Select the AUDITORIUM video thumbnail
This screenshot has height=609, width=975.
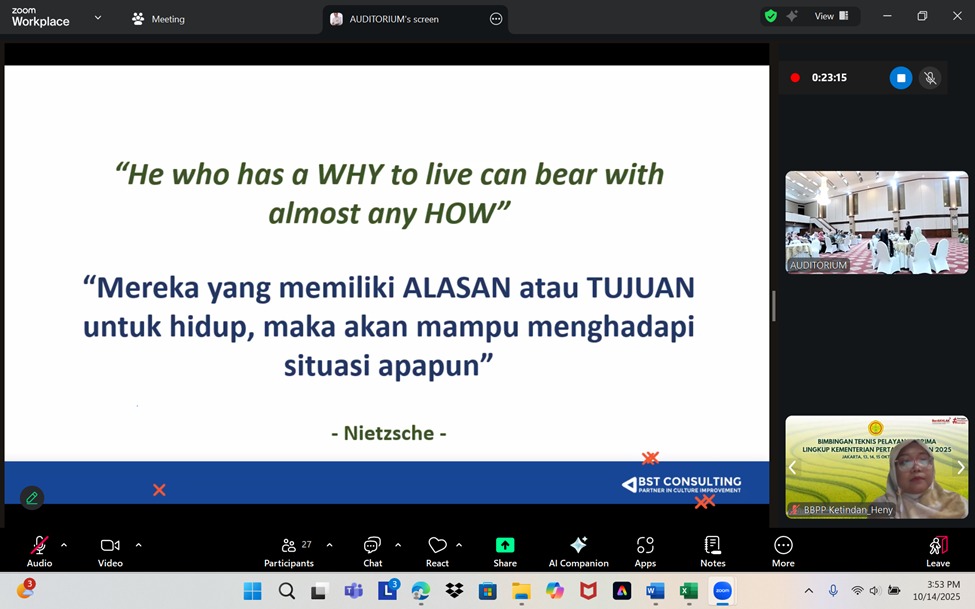click(876, 222)
